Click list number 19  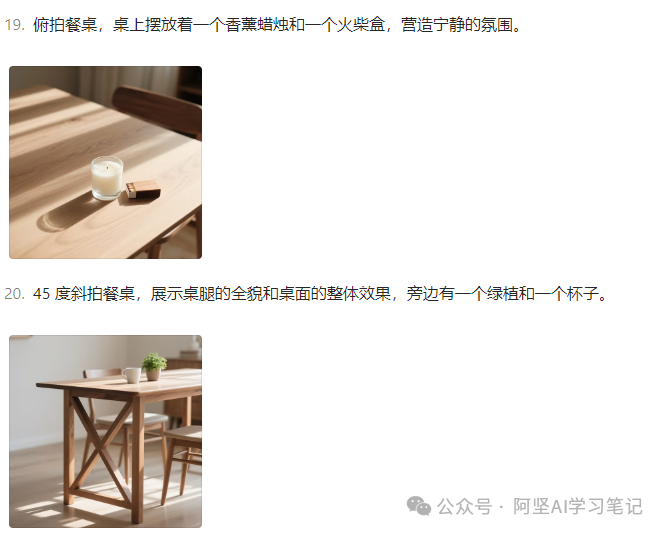point(14,25)
